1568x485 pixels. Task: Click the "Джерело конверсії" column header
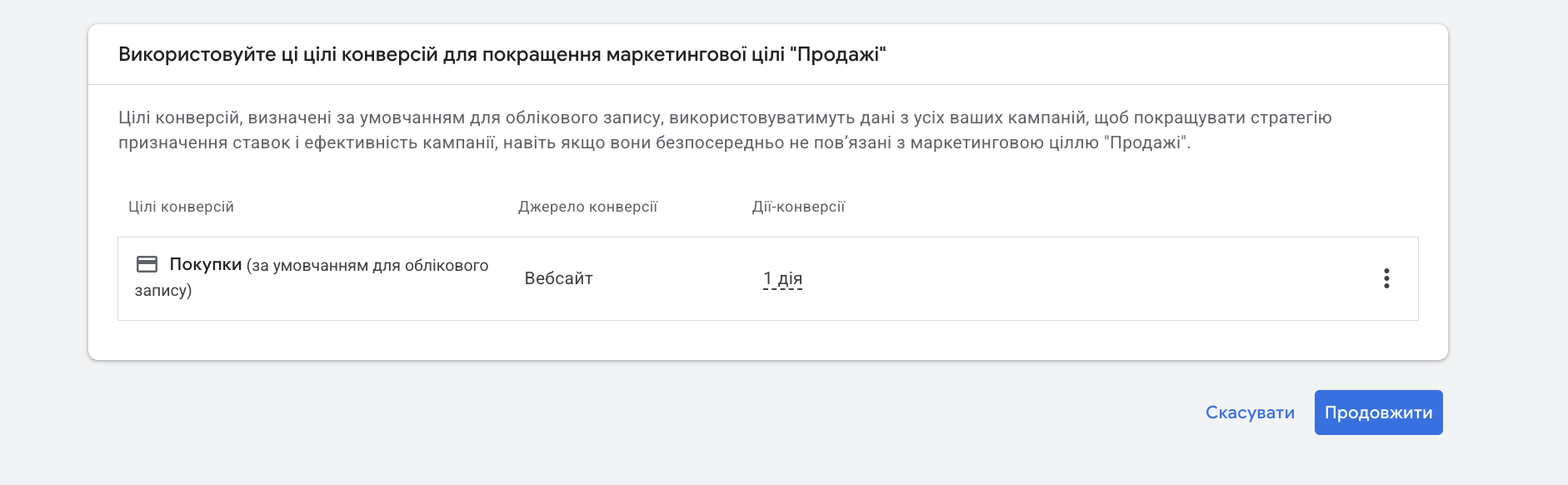click(587, 207)
